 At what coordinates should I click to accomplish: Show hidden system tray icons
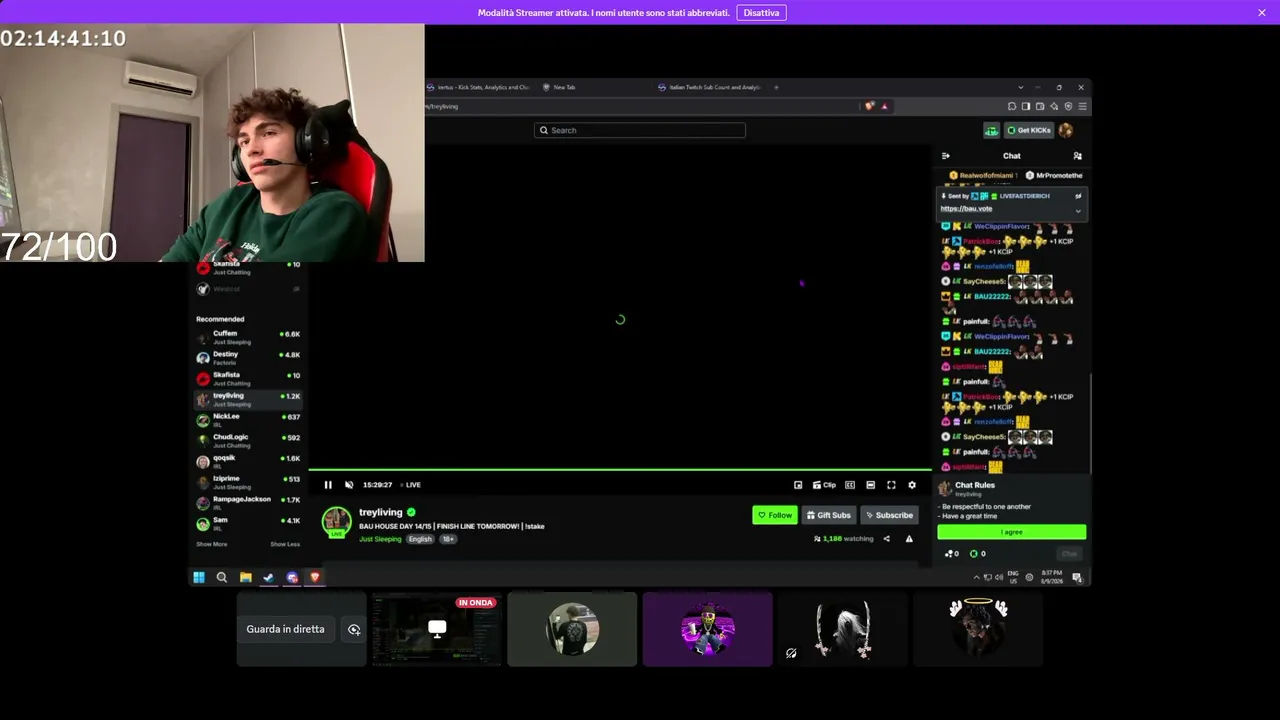pyautogui.click(x=977, y=577)
